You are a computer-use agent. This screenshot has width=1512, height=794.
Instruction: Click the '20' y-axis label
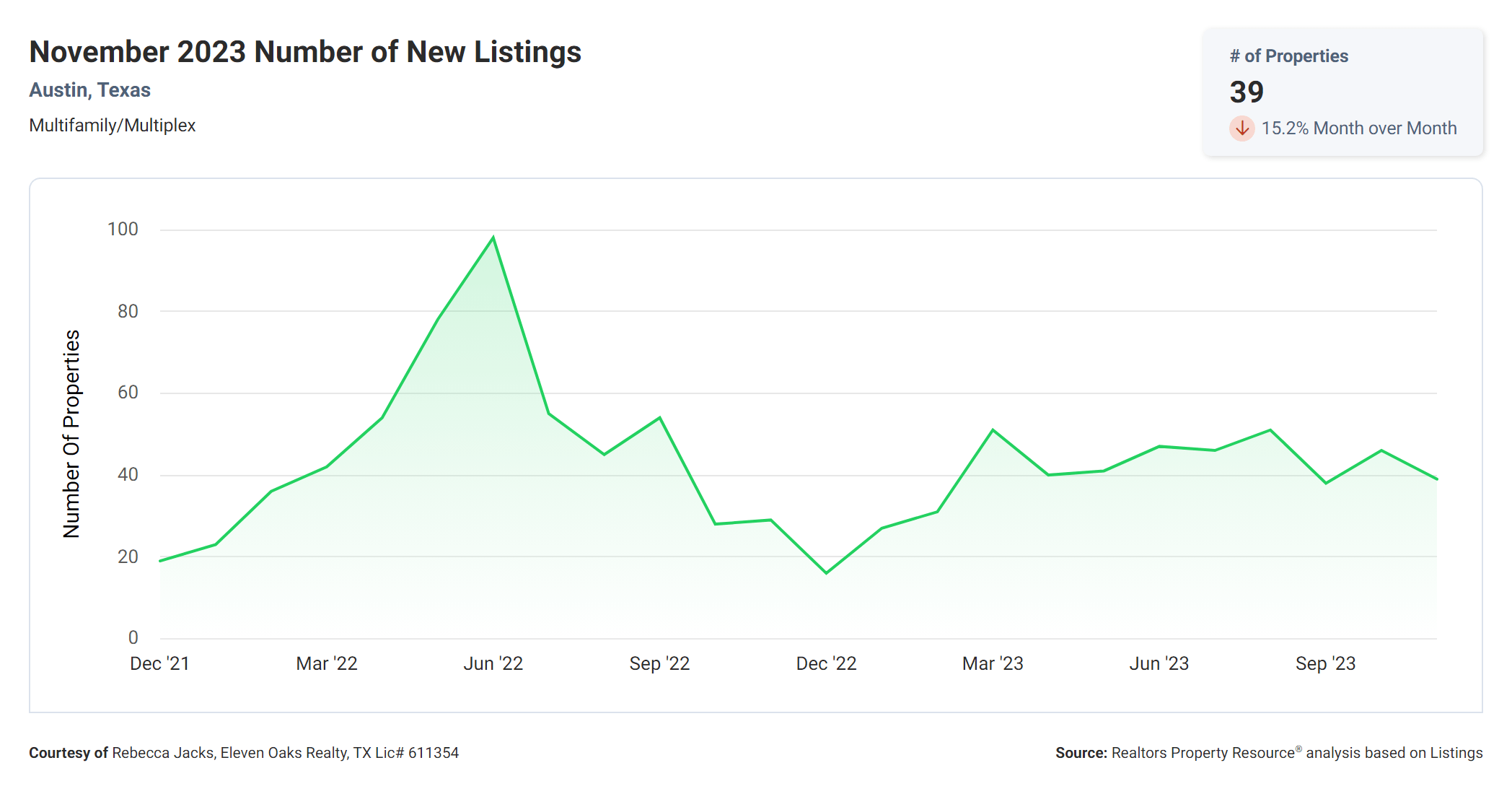(128, 557)
